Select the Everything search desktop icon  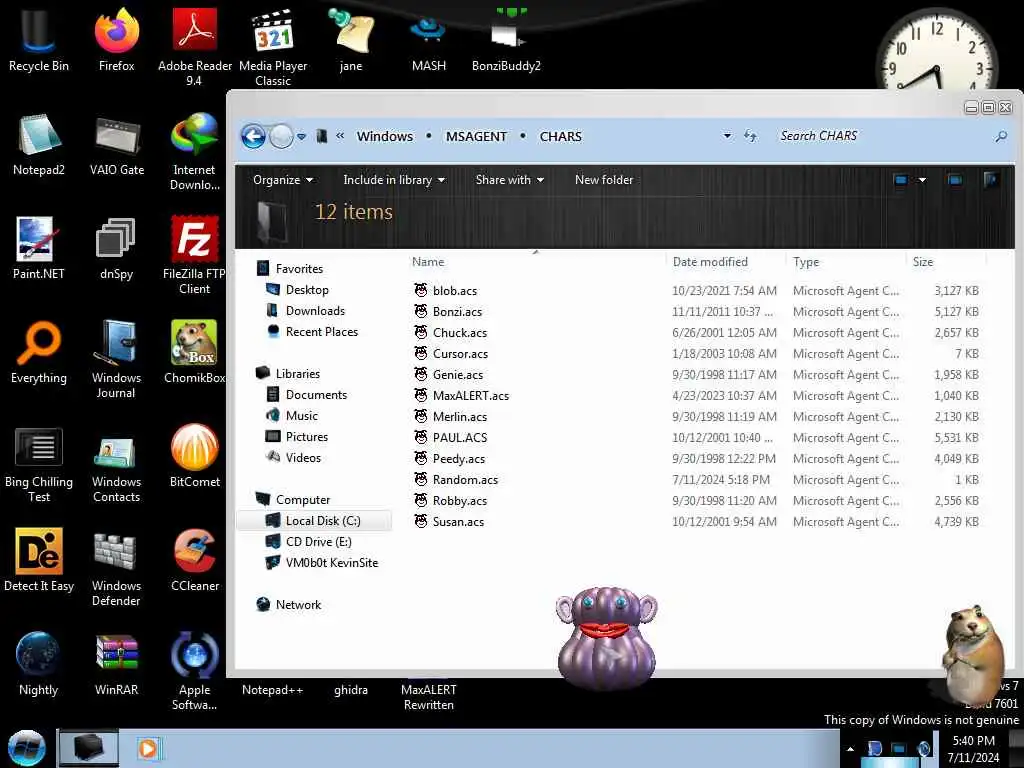[x=38, y=353]
